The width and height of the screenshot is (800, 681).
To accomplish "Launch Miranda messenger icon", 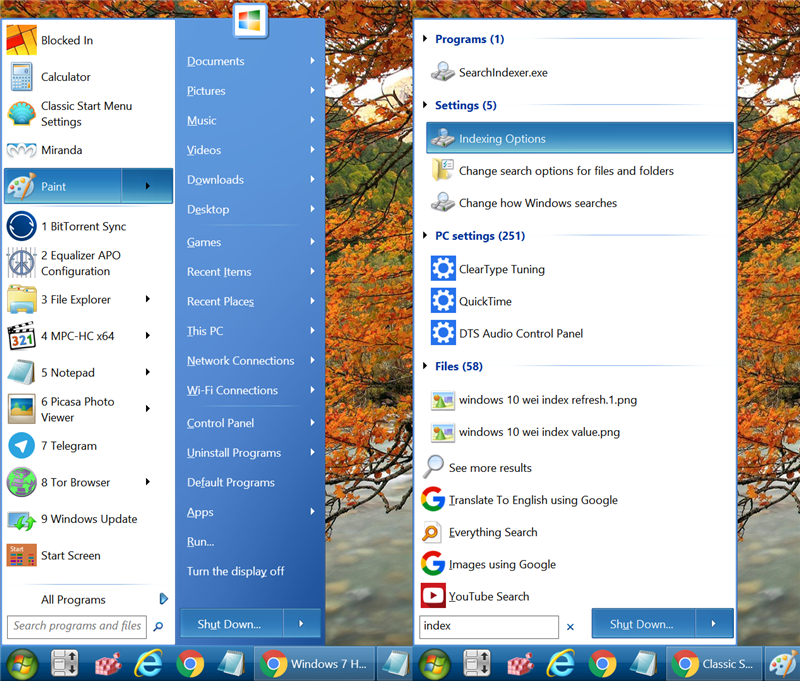I will point(21,150).
